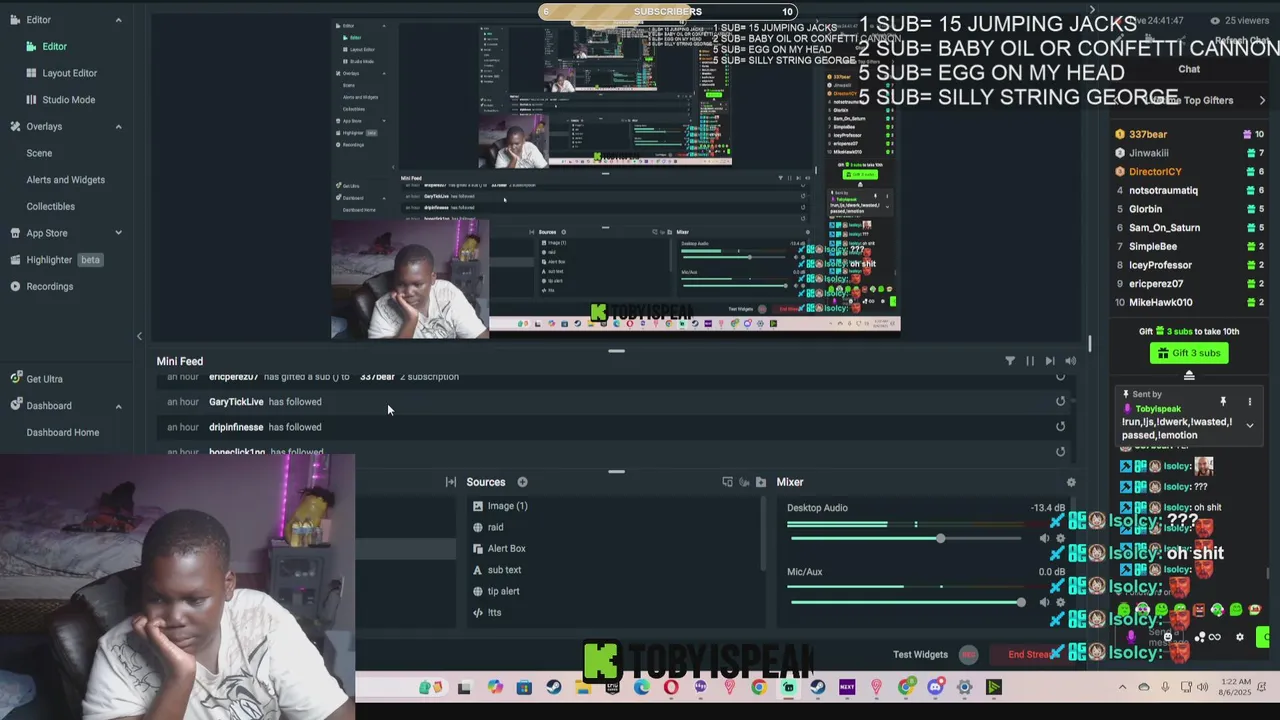Open Mini Feed filter

pos(1010,361)
